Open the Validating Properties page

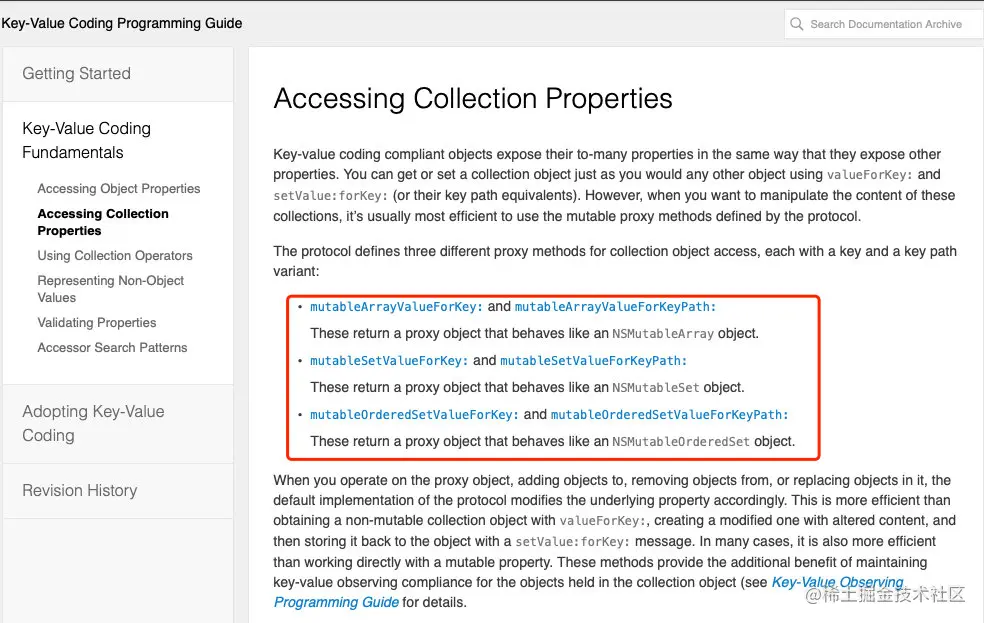(97, 323)
